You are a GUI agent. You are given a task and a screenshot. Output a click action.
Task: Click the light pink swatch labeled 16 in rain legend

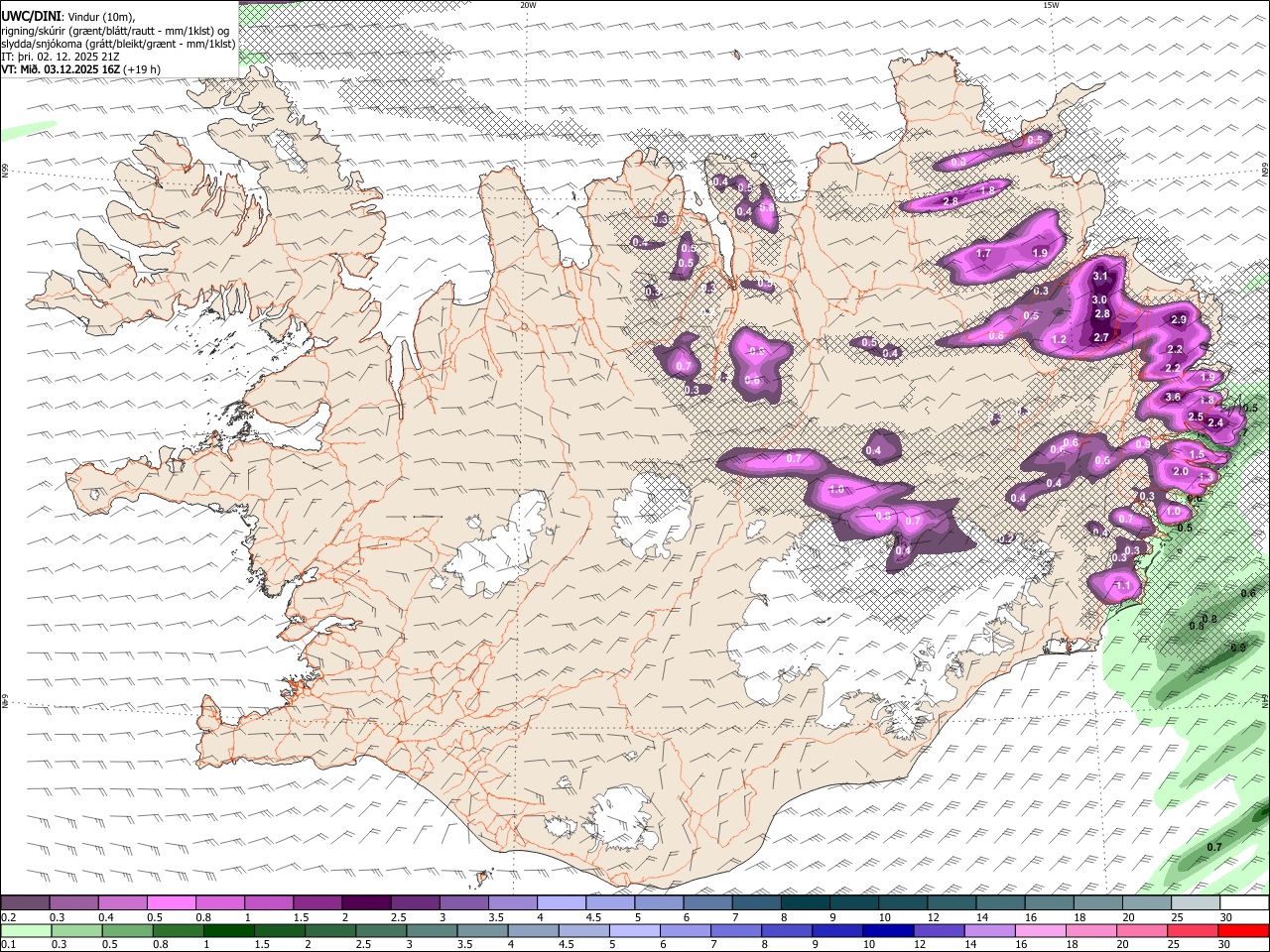(x=1040, y=931)
